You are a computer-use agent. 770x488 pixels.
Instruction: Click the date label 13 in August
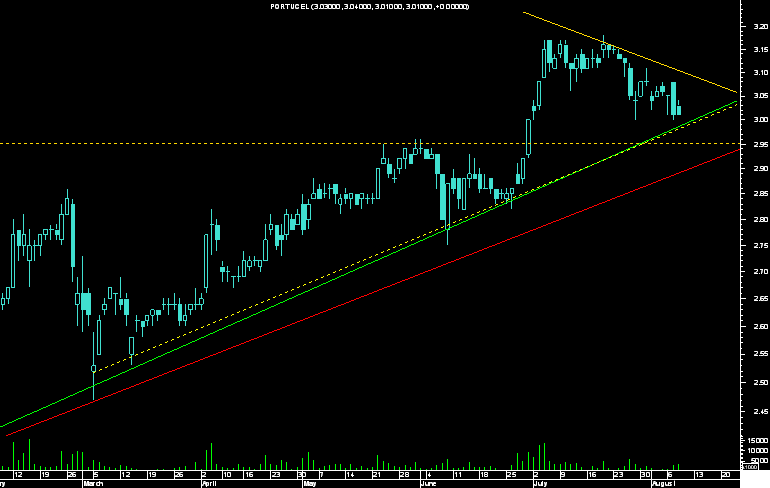point(699,475)
